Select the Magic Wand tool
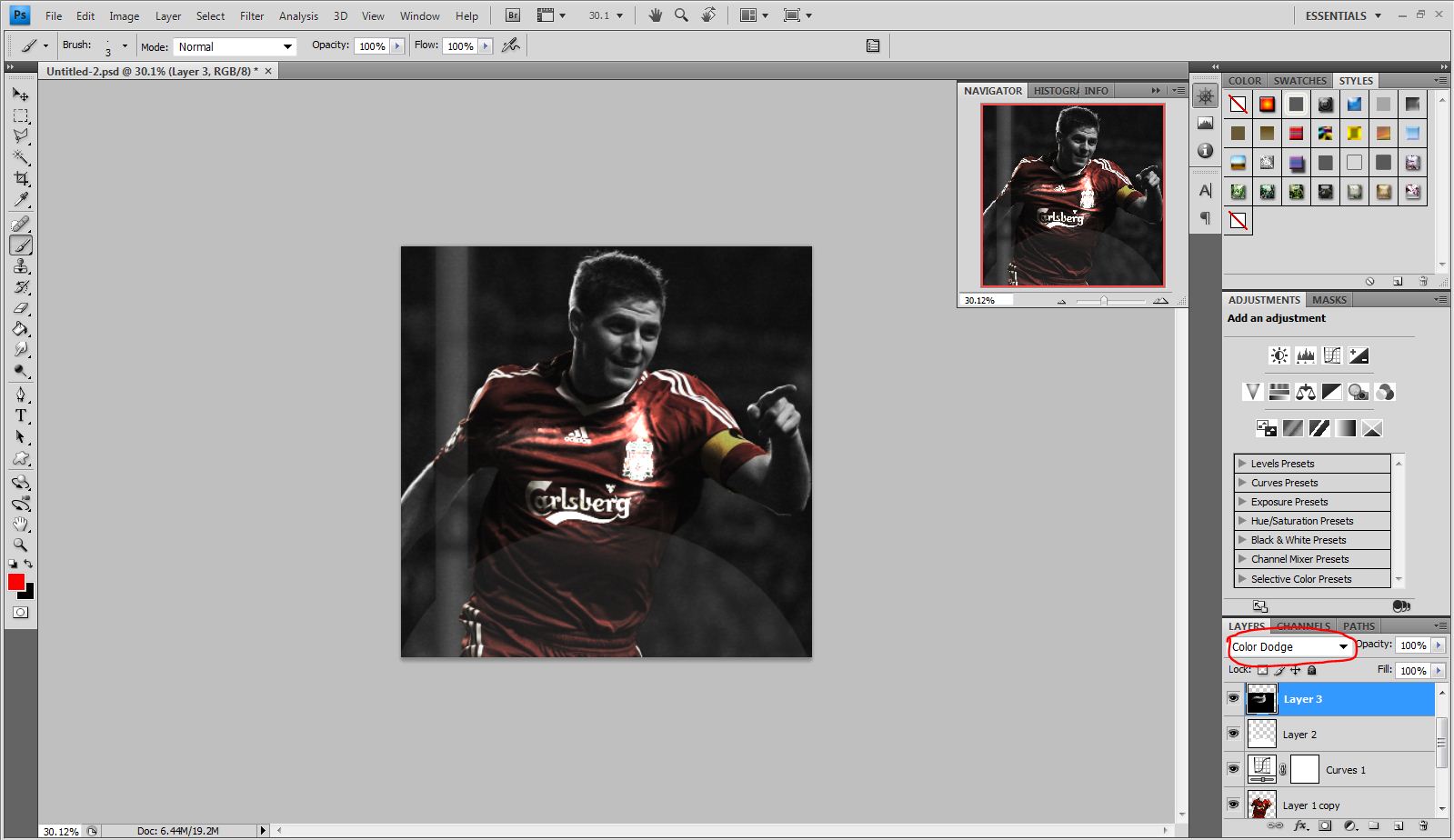Image resolution: width=1454 pixels, height=840 pixels. point(20,157)
